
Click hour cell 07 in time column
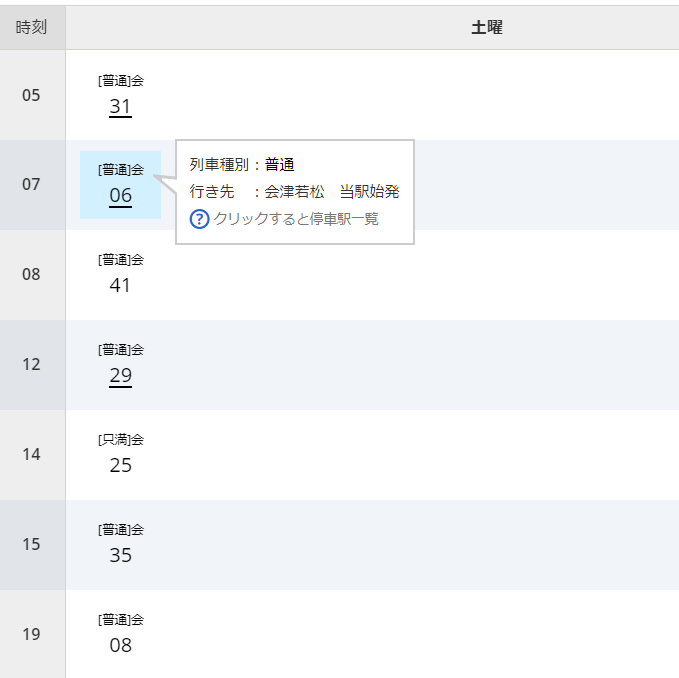coord(32,185)
